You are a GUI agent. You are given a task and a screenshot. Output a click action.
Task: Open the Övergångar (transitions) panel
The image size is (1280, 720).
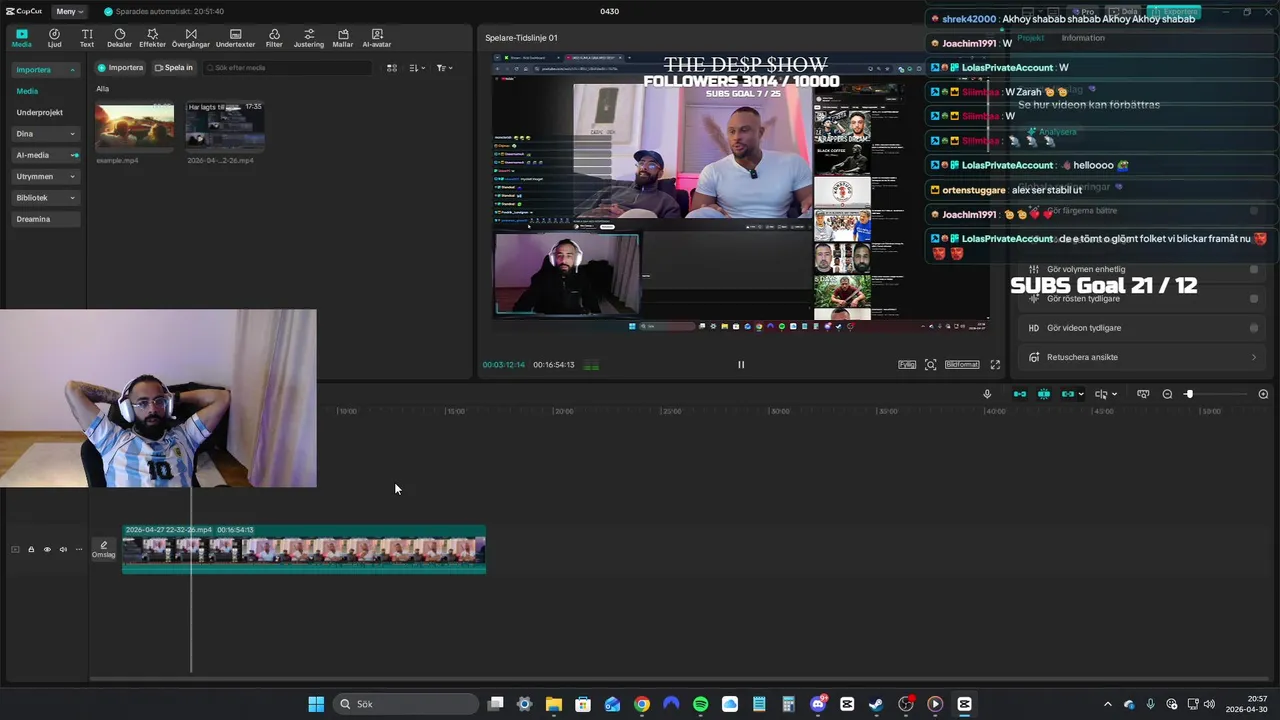(x=190, y=38)
